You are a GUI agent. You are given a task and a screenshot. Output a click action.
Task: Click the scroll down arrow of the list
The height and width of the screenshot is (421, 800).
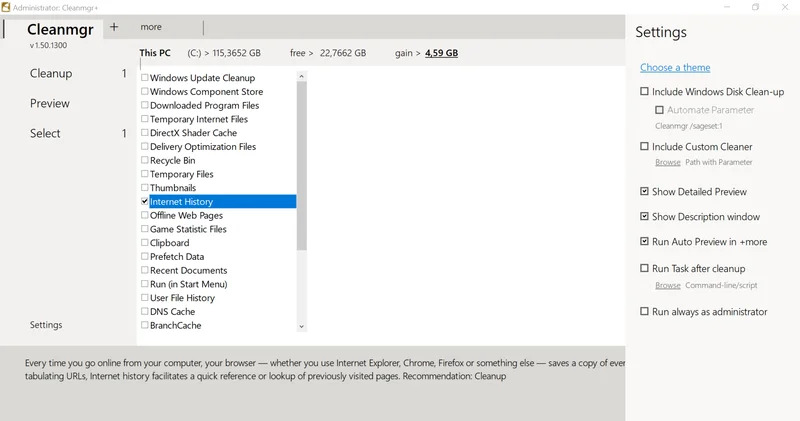click(302, 327)
